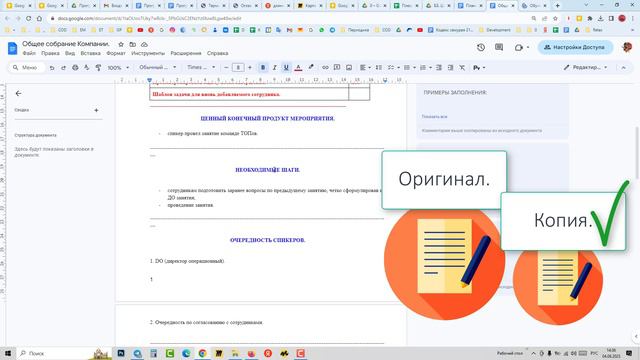The width and height of the screenshot is (640, 360).
Task: Open the highlight color tool
Action: pyautogui.click(x=311, y=68)
